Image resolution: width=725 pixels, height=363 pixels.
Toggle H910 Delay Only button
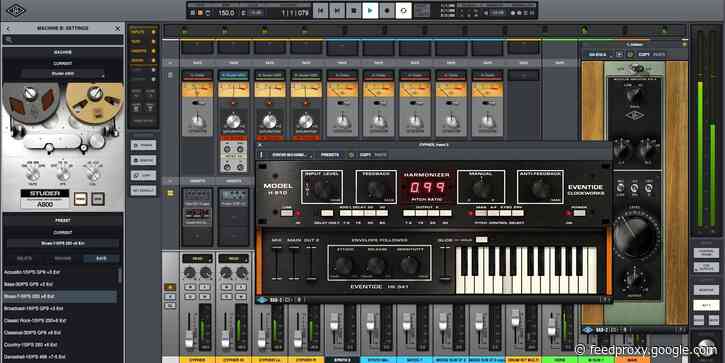(327, 213)
